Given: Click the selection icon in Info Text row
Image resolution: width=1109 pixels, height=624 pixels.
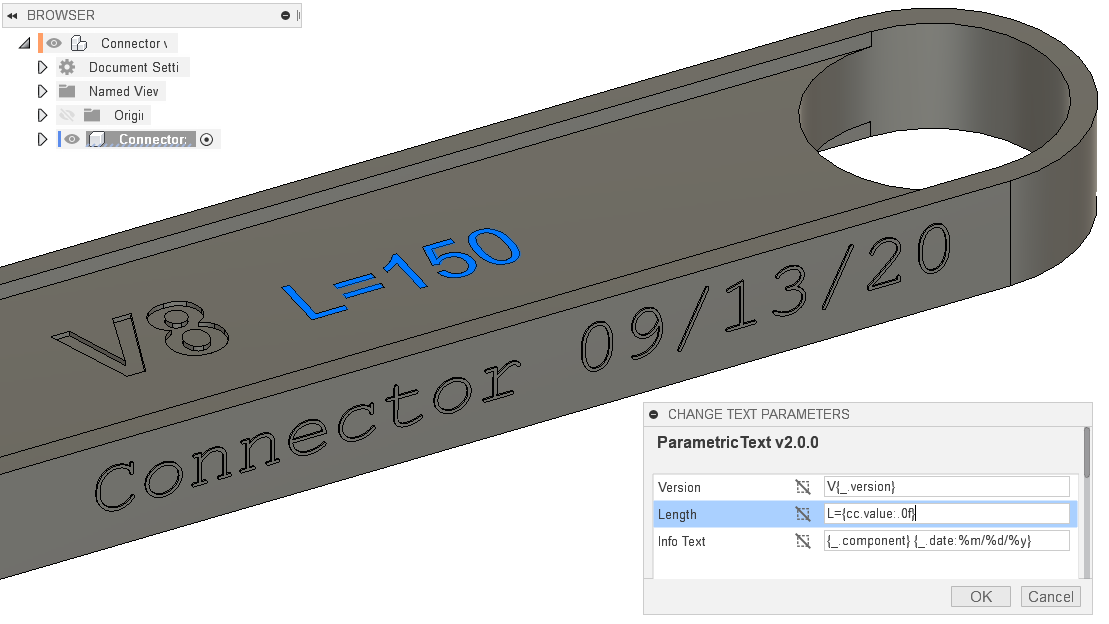Looking at the screenshot, I should (x=802, y=541).
